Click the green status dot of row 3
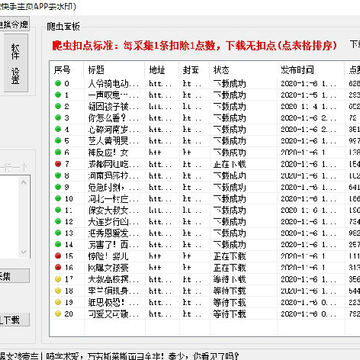This screenshot has height=360, width=360. coord(58,118)
